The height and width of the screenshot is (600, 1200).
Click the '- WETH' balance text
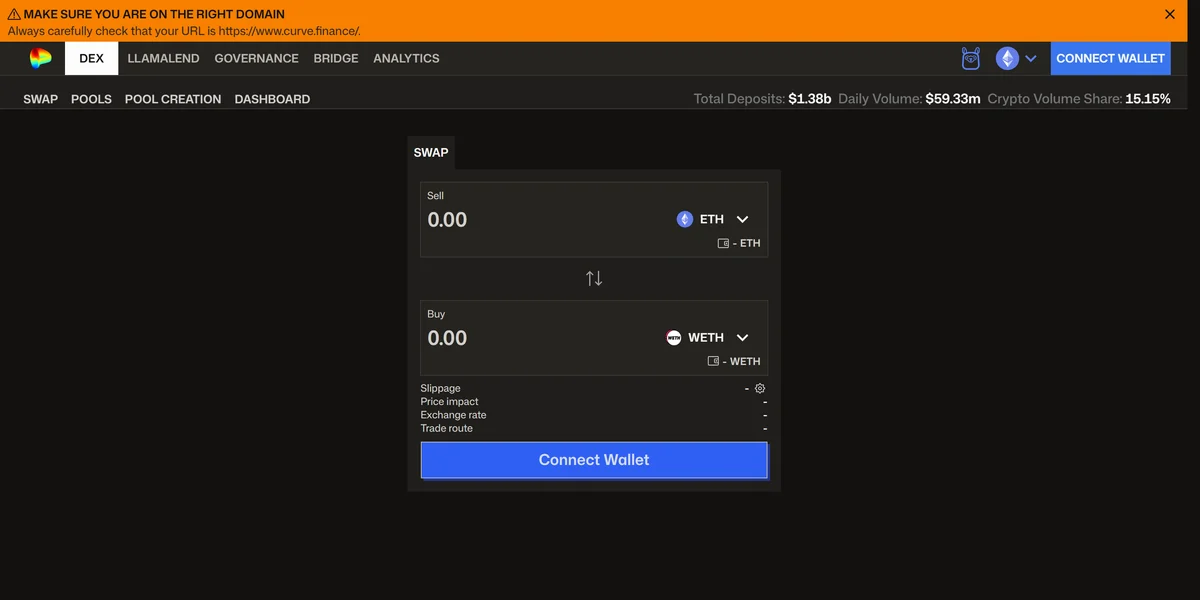click(x=742, y=361)
